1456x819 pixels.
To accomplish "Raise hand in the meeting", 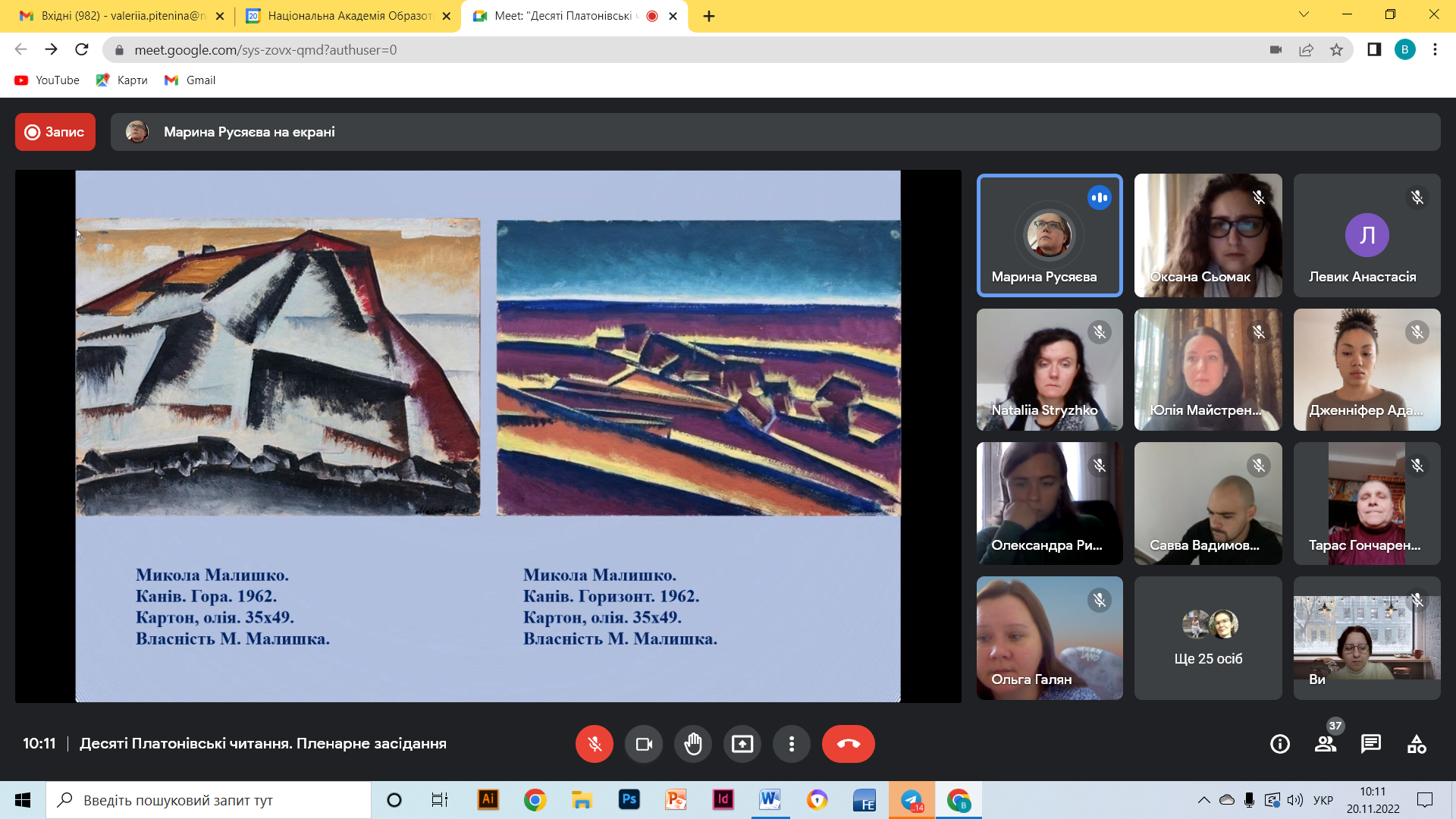I will (x=693, y=744).
